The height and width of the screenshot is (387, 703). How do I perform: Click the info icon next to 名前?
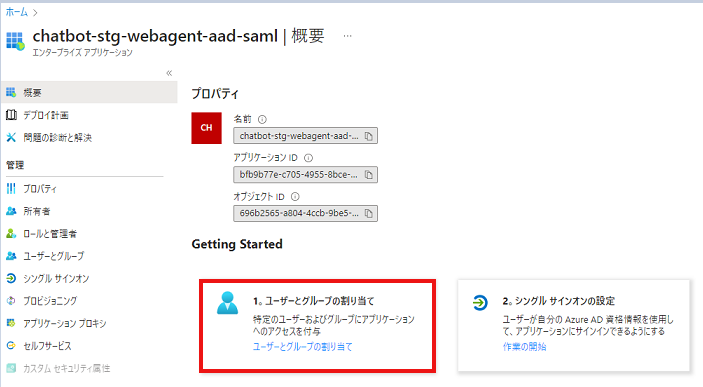pyautogui.click(x=262, y=119)
